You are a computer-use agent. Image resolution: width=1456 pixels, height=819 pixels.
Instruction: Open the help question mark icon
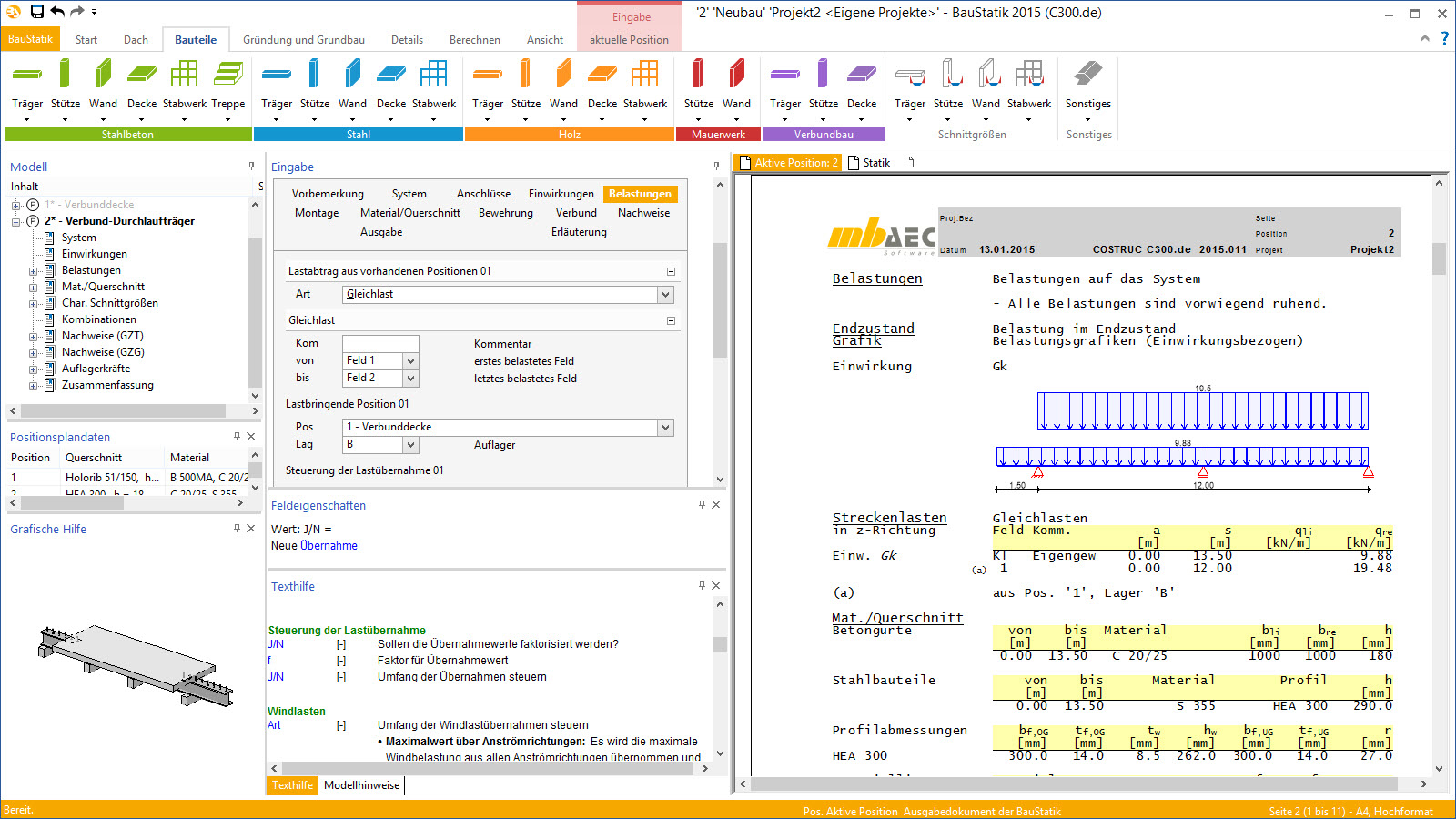1444,39
